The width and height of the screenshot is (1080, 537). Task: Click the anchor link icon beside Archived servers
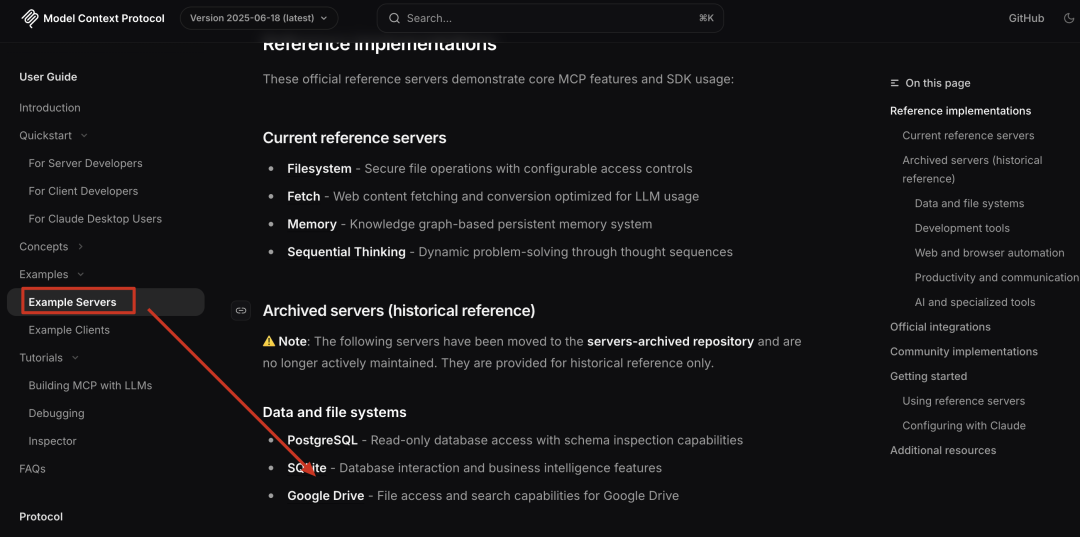coord(240,310)
